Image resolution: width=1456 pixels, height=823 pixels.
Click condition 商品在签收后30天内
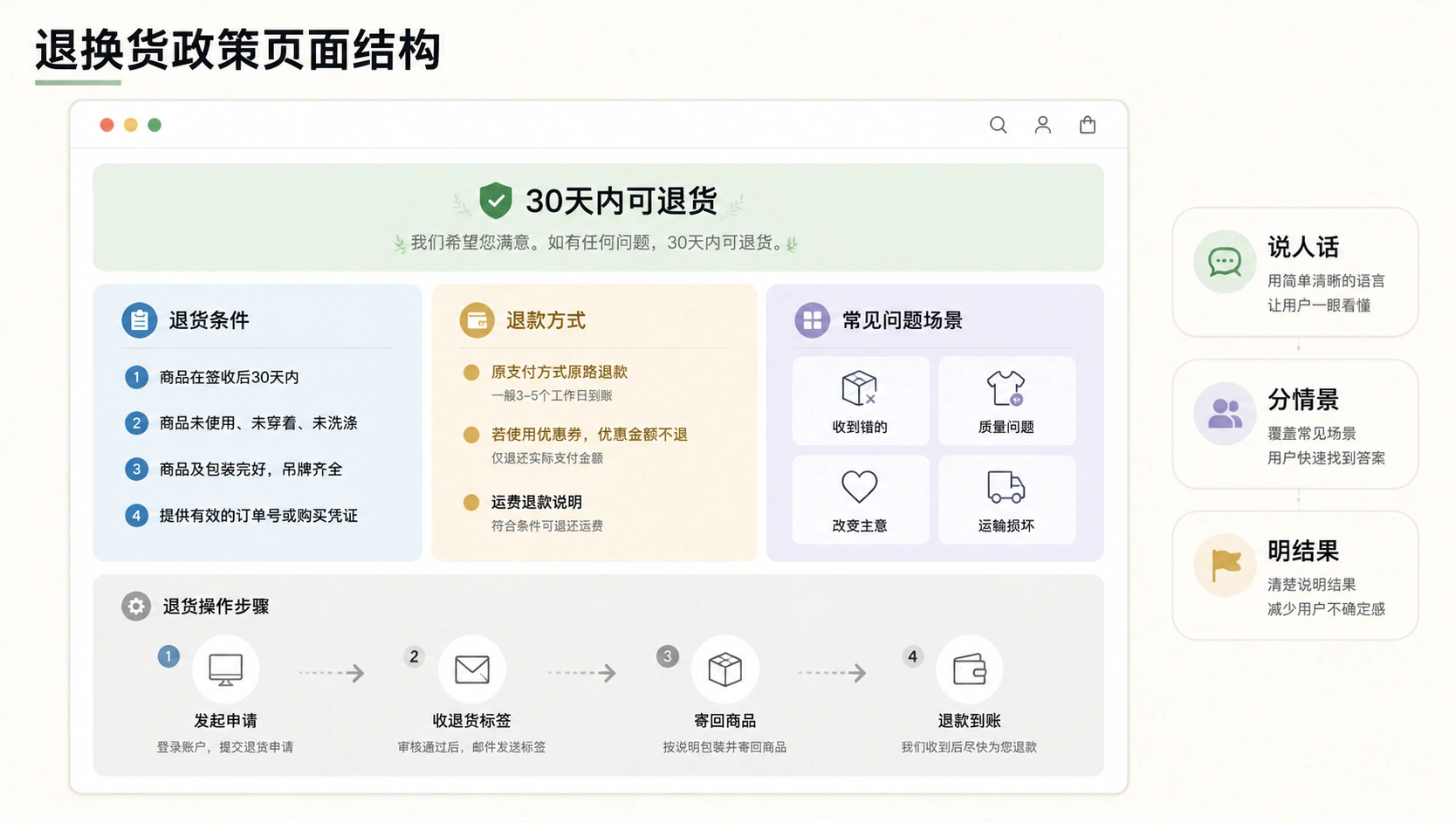click(x=229, y=377)
